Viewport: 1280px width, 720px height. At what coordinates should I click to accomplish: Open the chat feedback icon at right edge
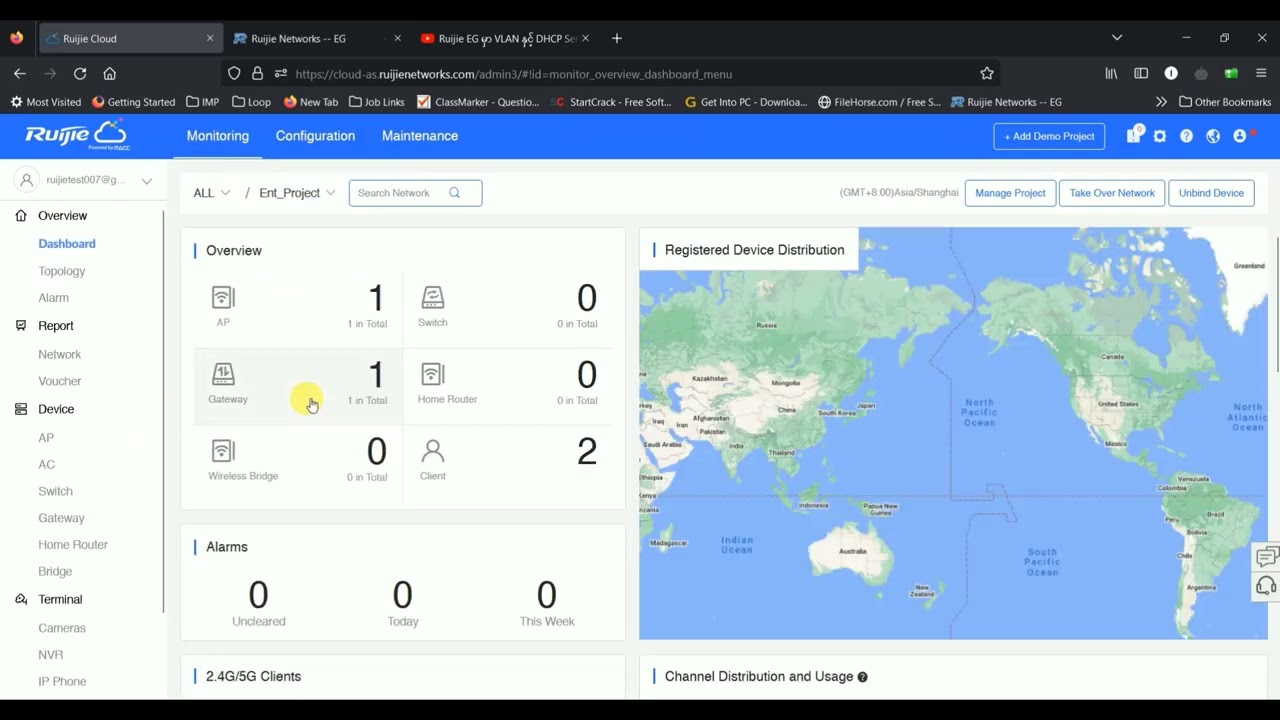tap(1267, 558)
